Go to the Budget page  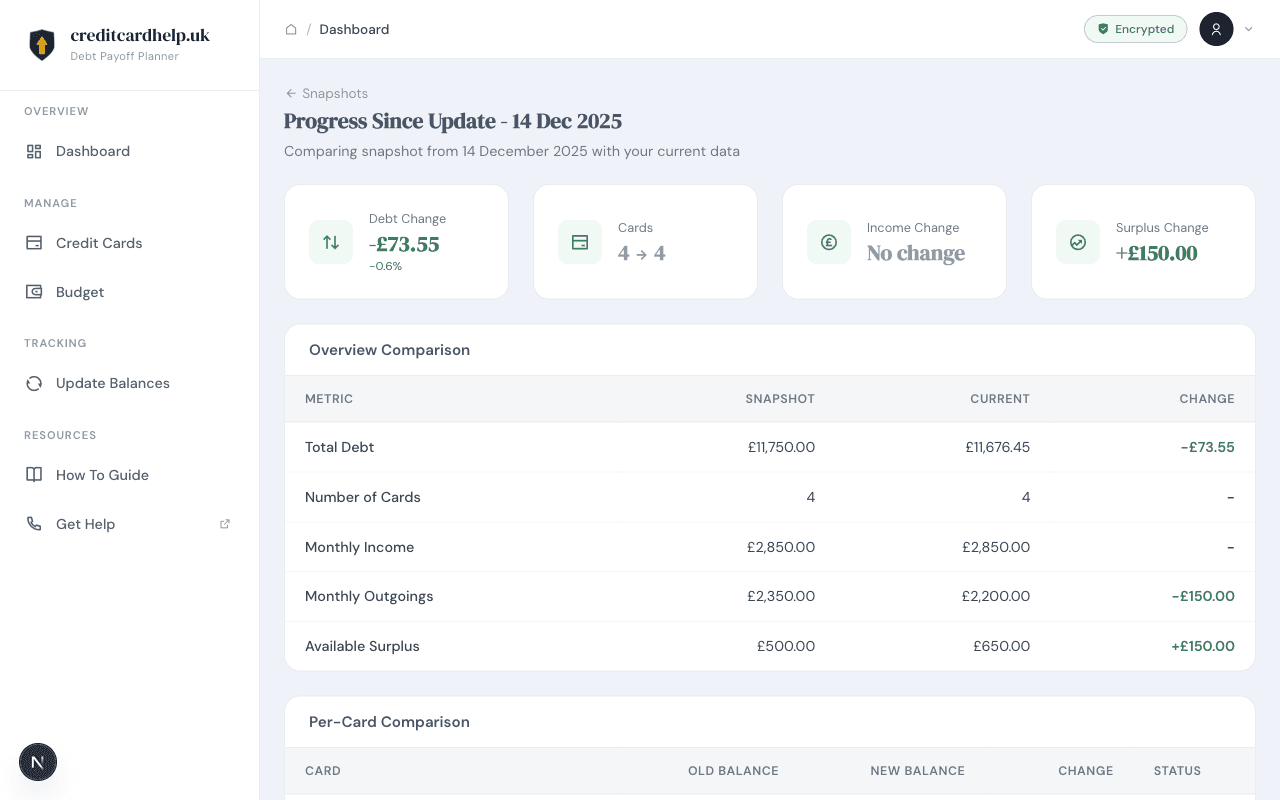(x=80, y=292)
